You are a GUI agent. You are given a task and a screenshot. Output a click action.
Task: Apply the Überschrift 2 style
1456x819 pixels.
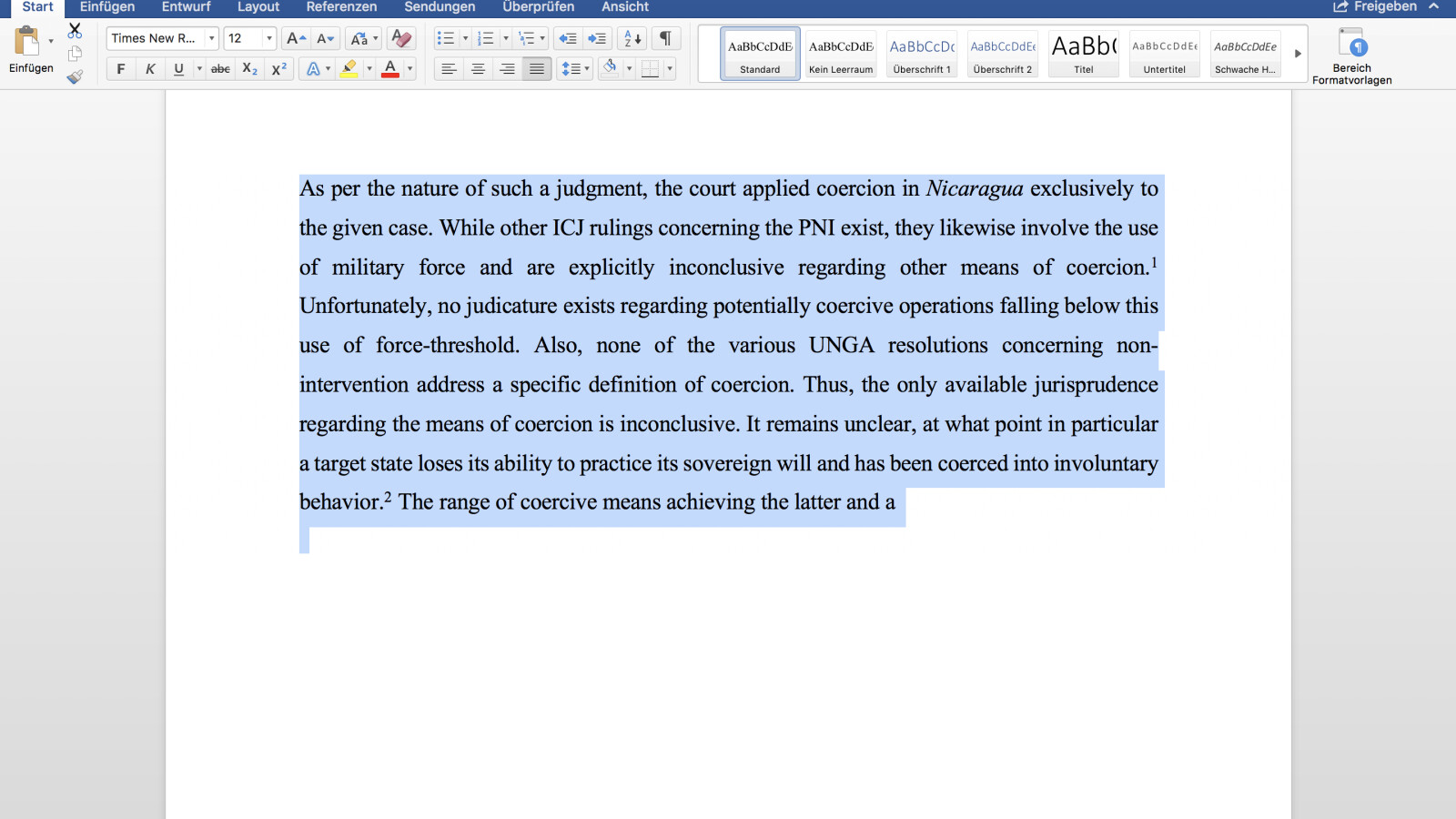point(1003,54)
